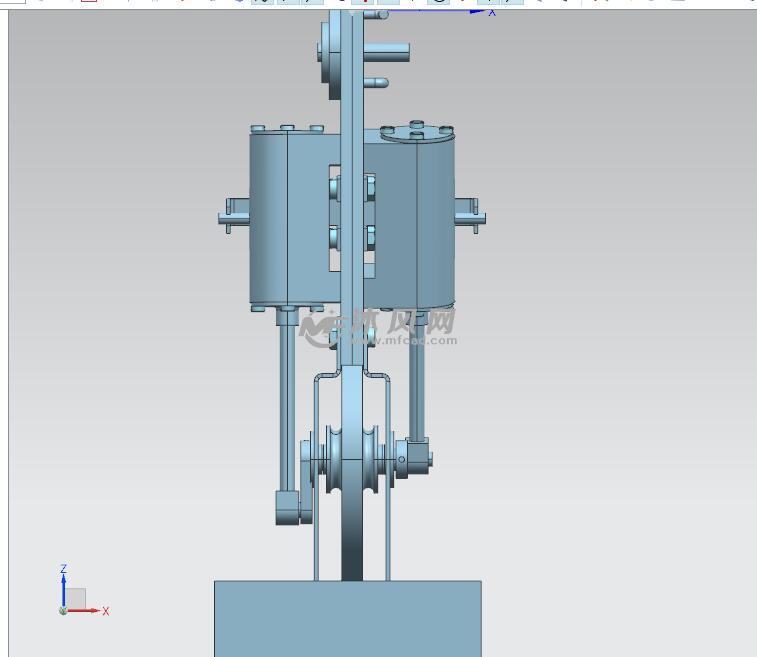757x657 pixels.
Task: Pick the left piston connecting rod
Action: point(287,400)
